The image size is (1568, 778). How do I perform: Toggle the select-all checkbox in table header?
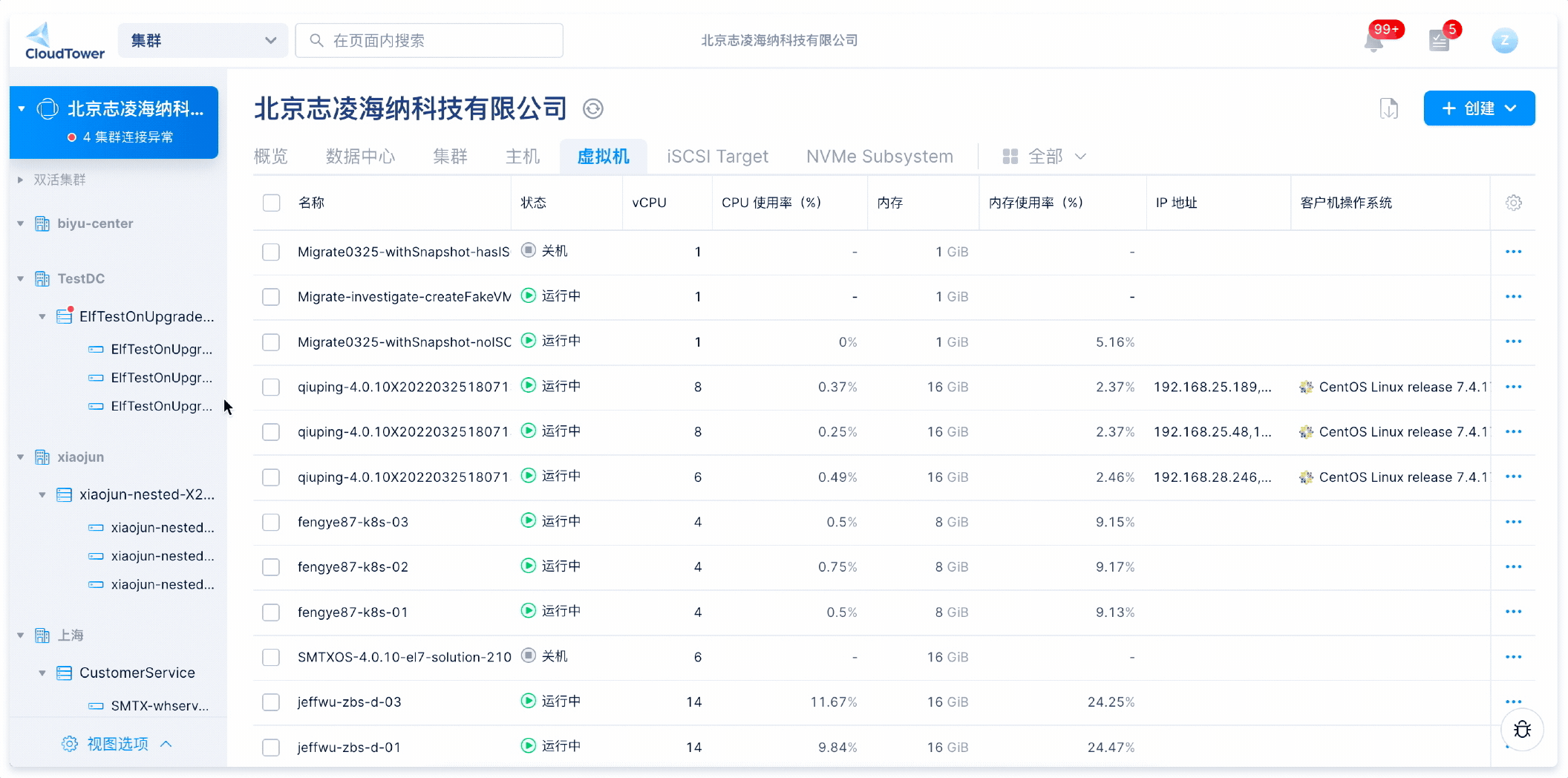(271, 203)
